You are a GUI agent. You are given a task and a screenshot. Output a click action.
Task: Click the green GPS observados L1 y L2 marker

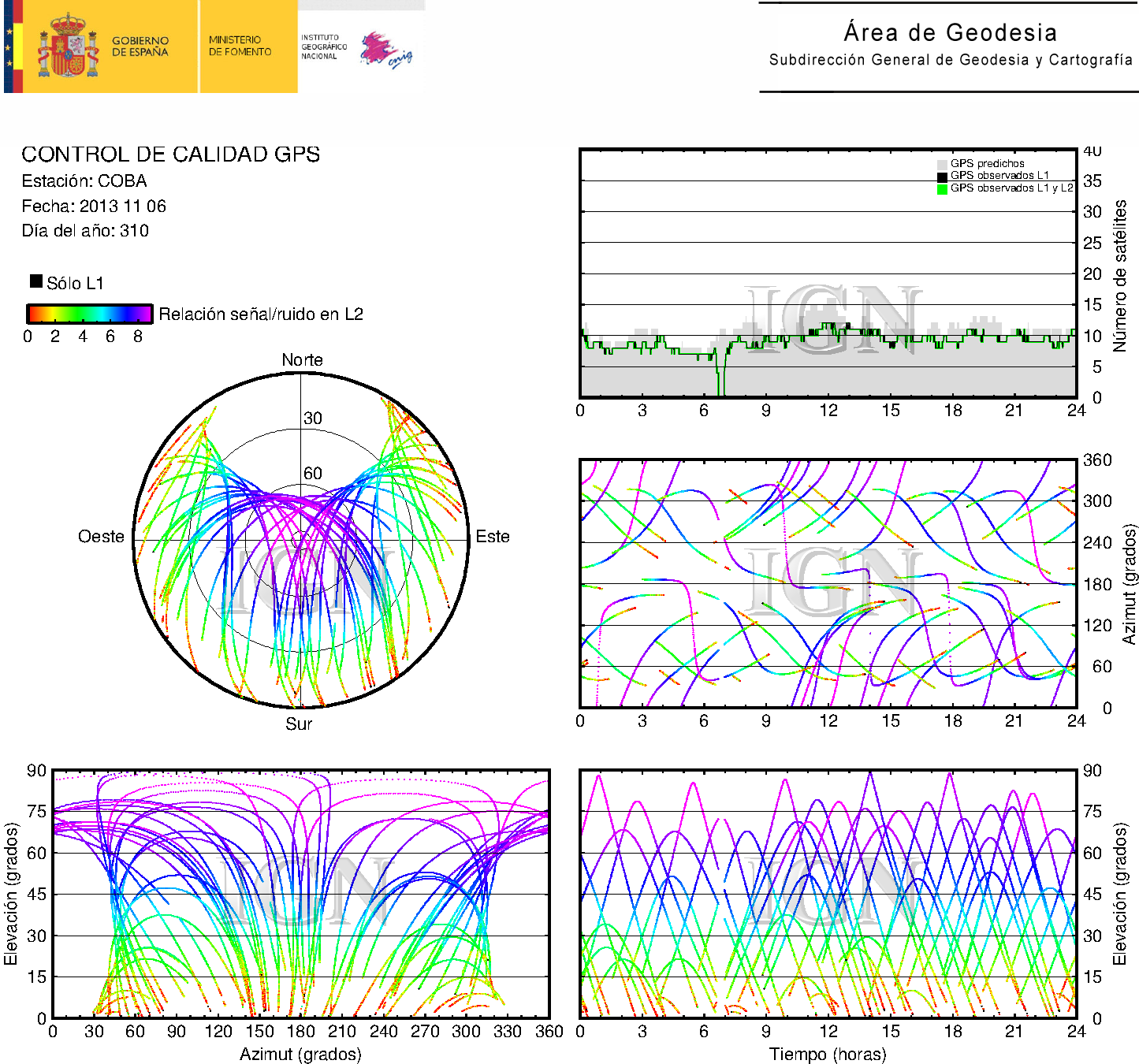pyautogui.click(x=941, y=188)
